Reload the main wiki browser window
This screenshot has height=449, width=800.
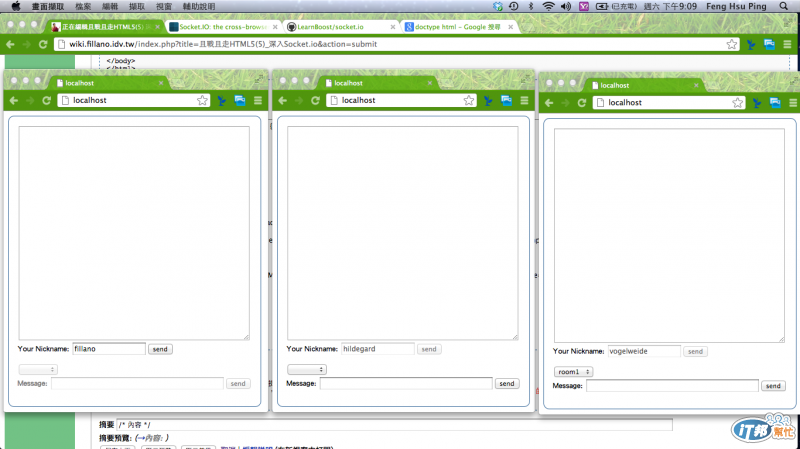[x=43, y=44]
